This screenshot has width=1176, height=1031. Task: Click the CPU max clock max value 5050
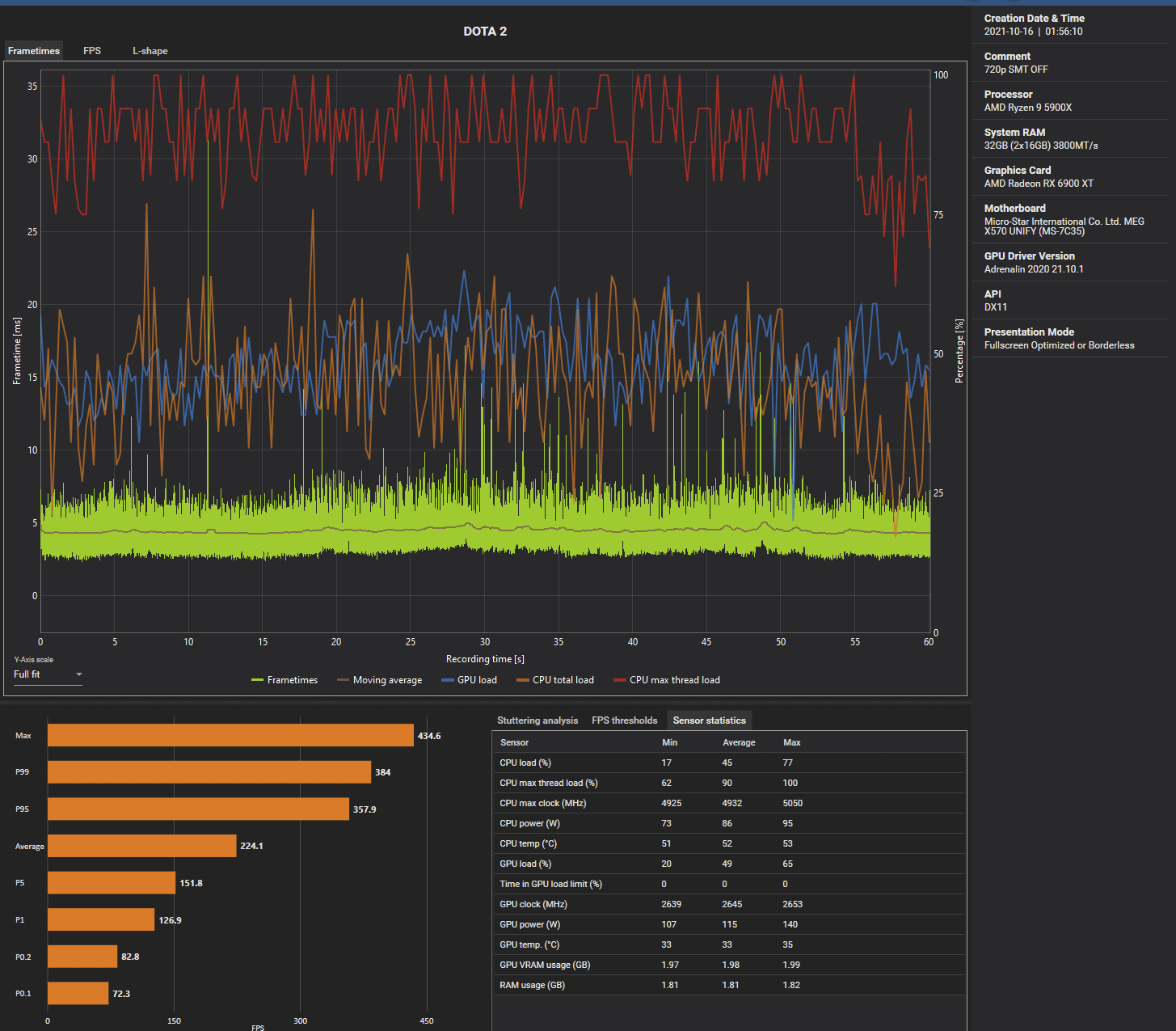coord(792,803)
